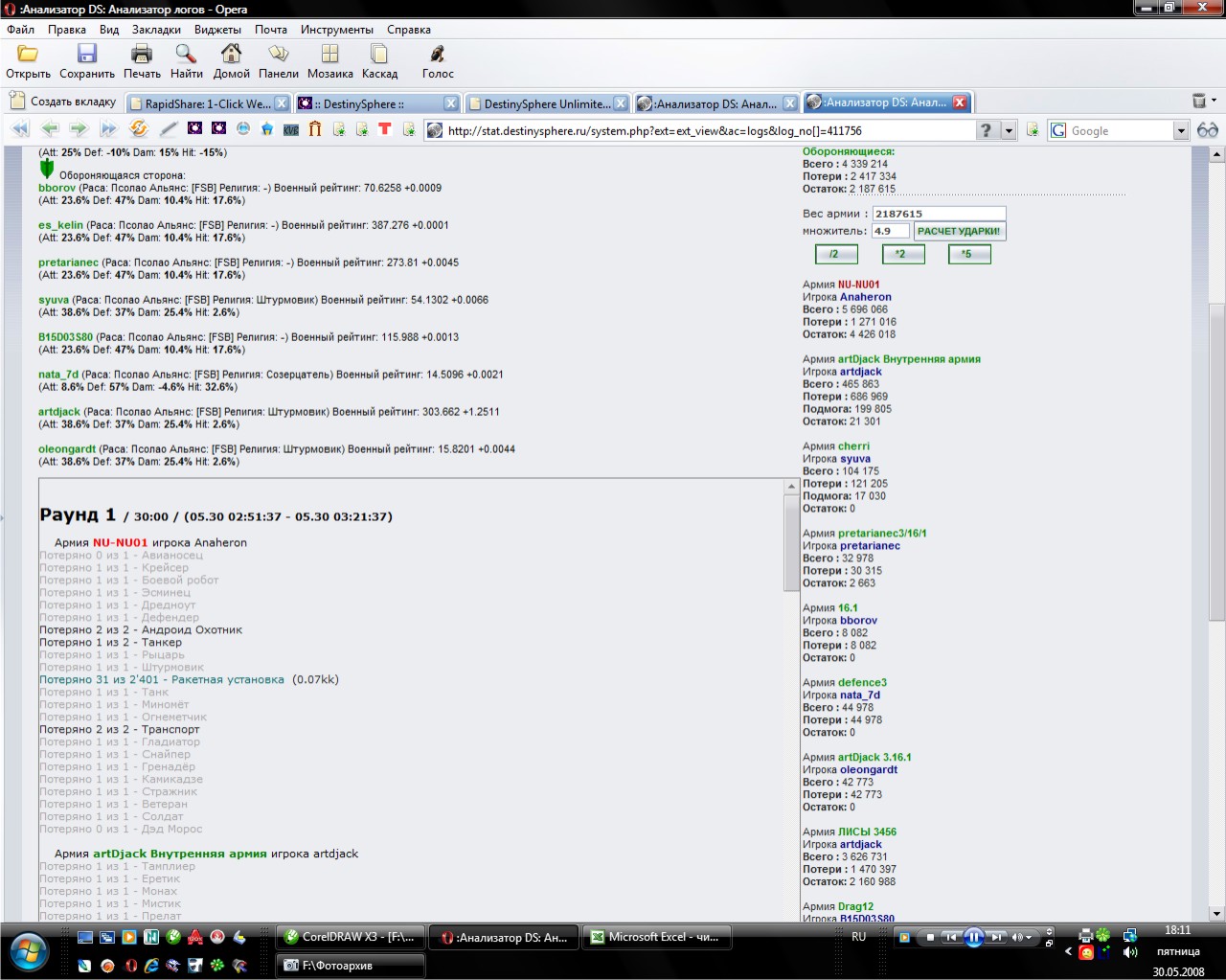Print the page with Печать icon

pyautogui.click(x=142, y=54)
